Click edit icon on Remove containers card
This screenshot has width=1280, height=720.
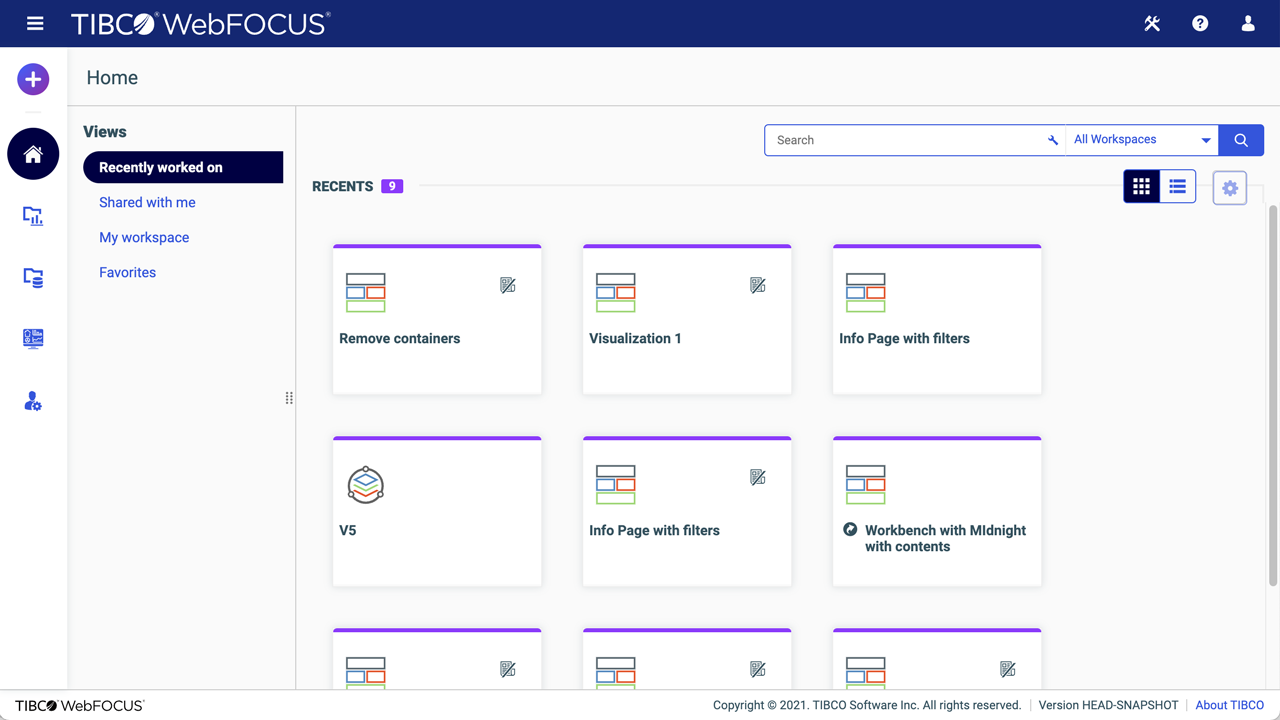508,286
